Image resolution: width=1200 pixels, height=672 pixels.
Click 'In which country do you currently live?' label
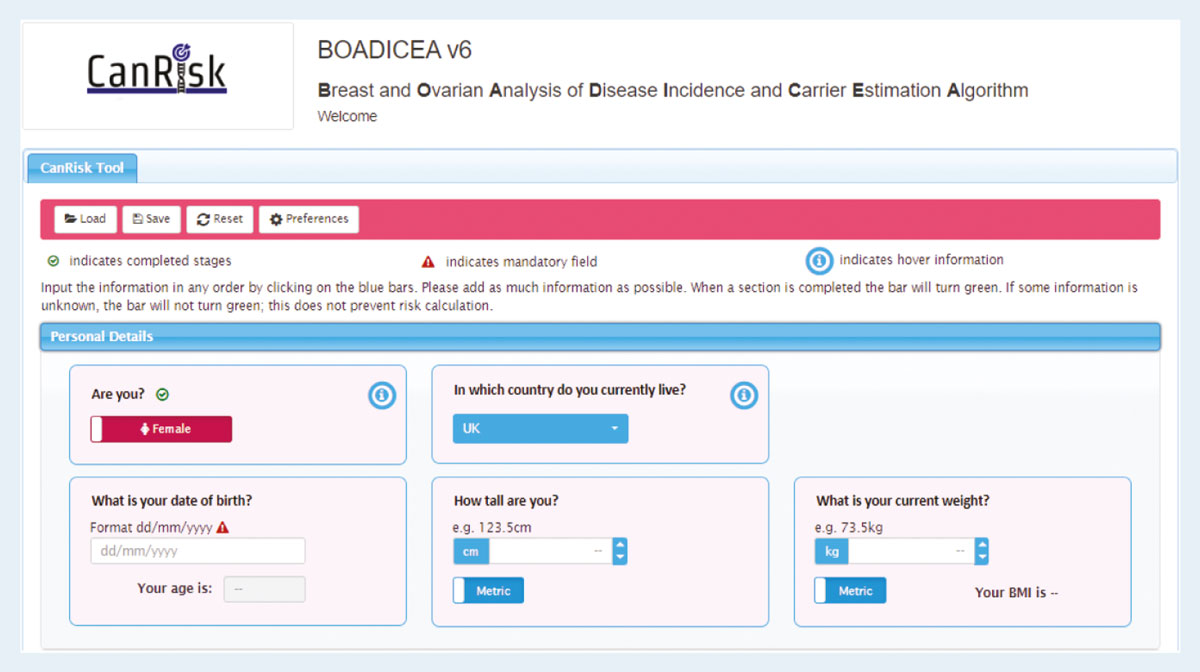tap(570, 390)
